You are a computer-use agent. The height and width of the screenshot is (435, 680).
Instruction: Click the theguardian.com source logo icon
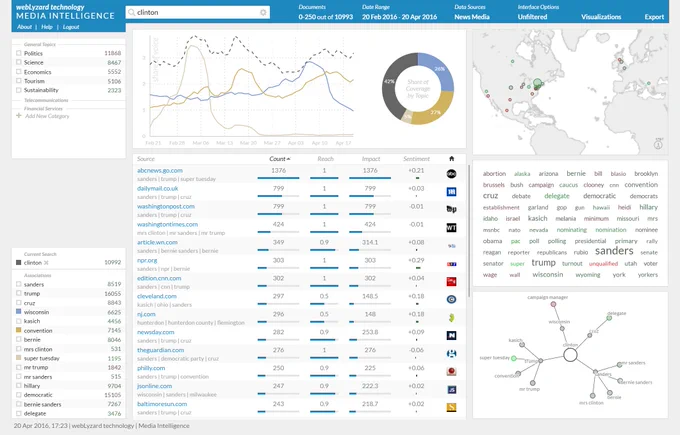(x=451, y=353)
